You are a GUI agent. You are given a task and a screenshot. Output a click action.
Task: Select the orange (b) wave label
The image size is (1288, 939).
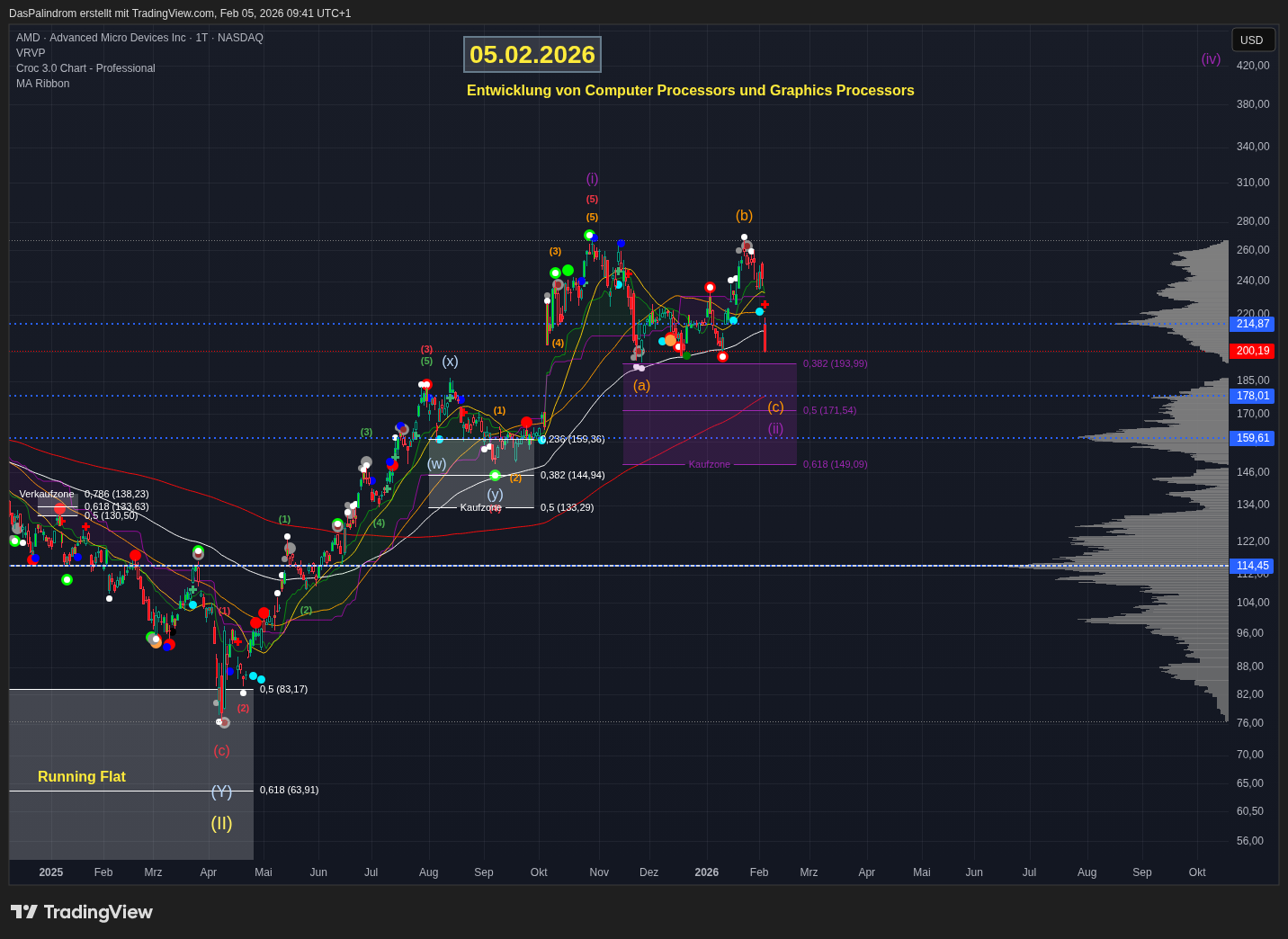click(744, 216)
